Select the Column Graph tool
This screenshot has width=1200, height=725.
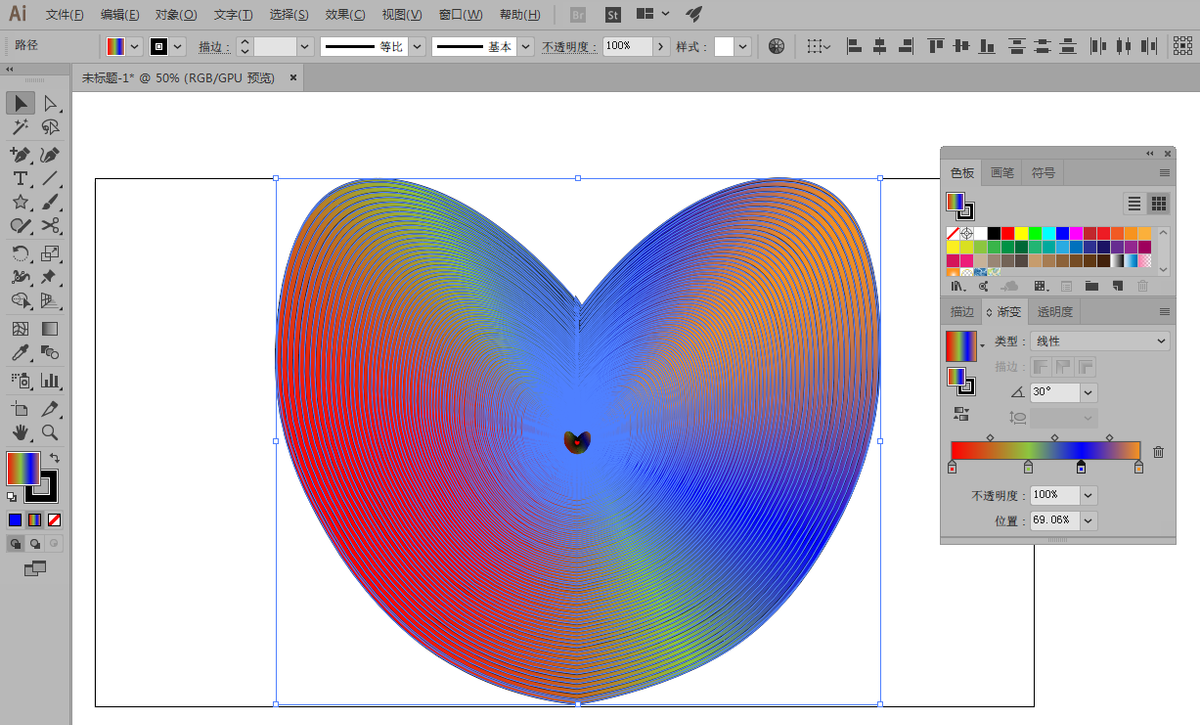click(50, 380)
